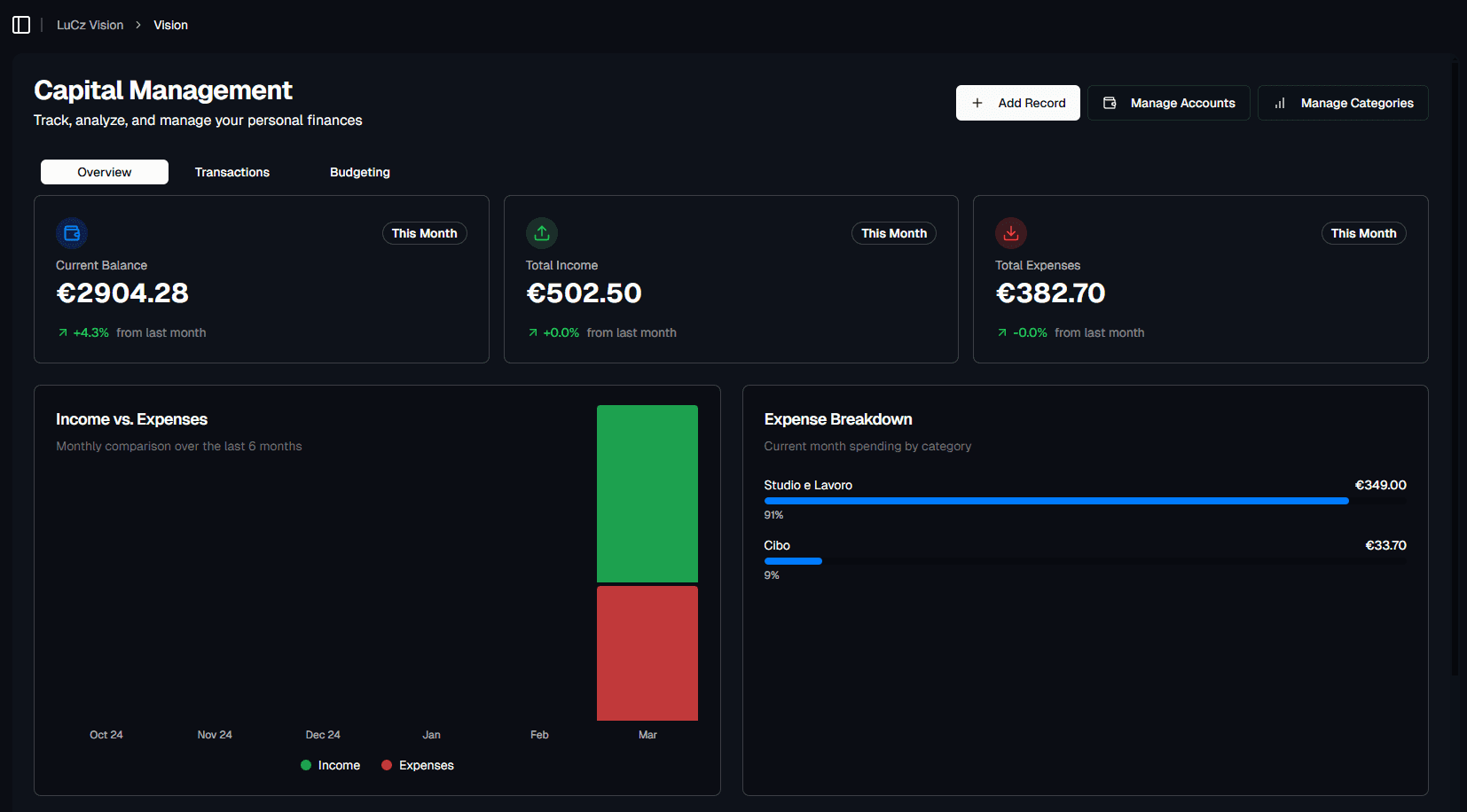Click the Jan axis label

(431, 735)
